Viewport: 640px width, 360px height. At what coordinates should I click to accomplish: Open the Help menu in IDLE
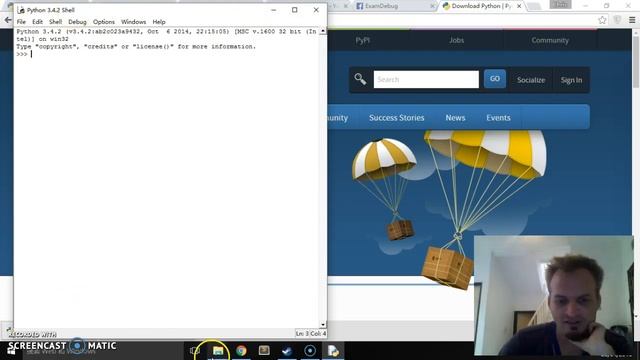click(x=159, y=22)
